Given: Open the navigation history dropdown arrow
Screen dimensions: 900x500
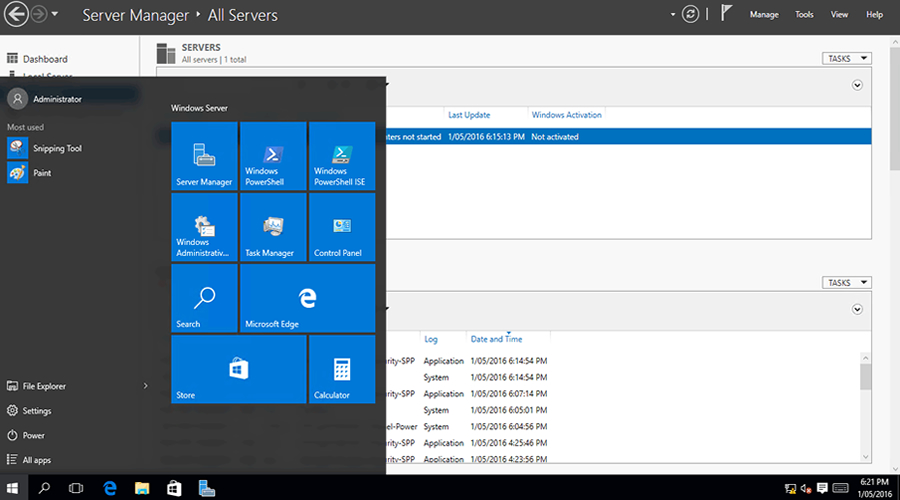Looking at the screenshot, I should (55, 14).
